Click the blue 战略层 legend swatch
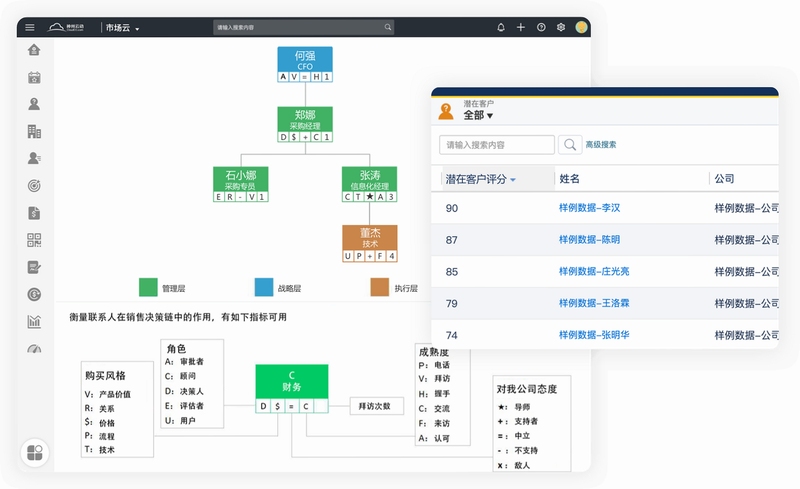The image size is (800, 489). pos(264,287)
